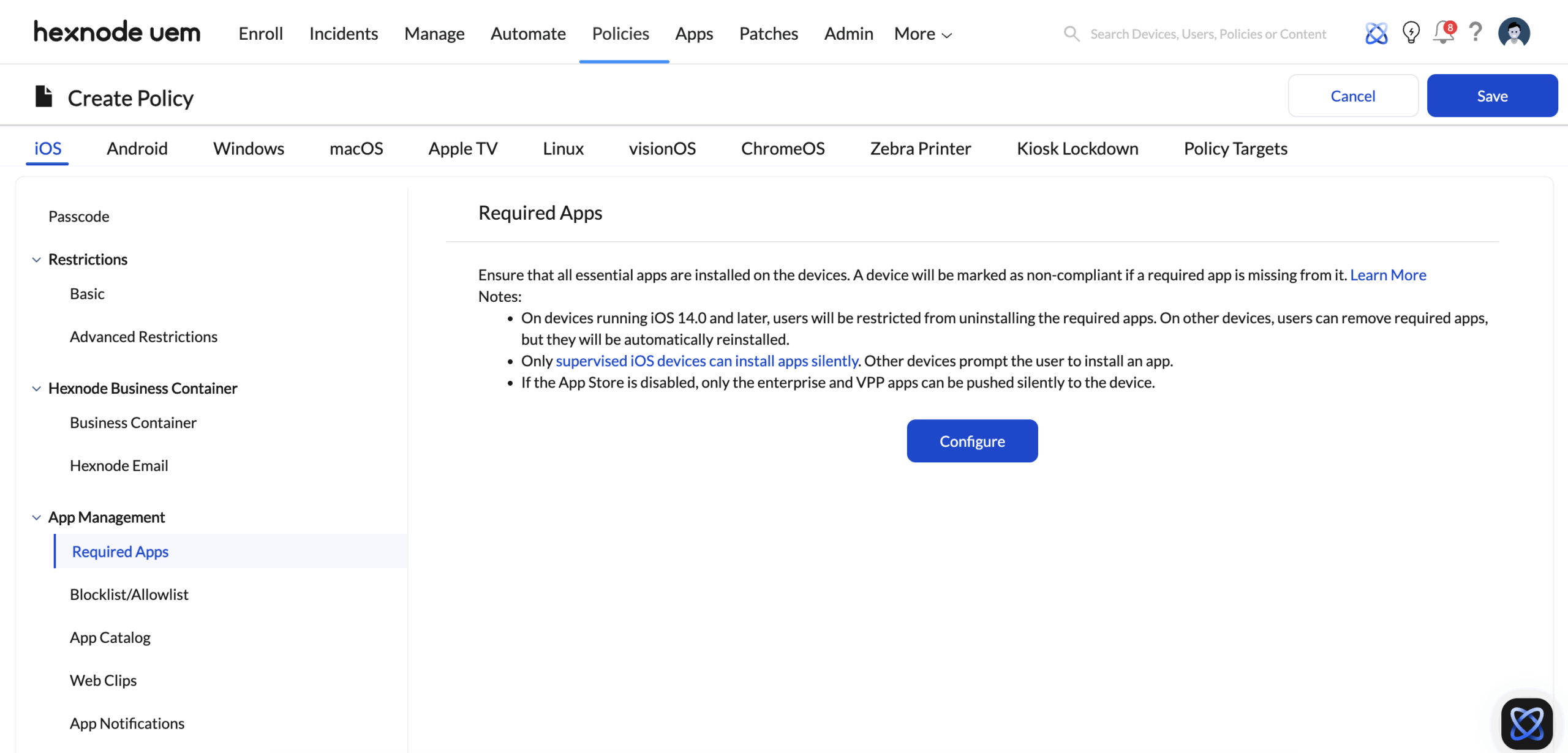Select the Policies menu
This screenshot has height=753, width=1568.
[x=620, y=34]
